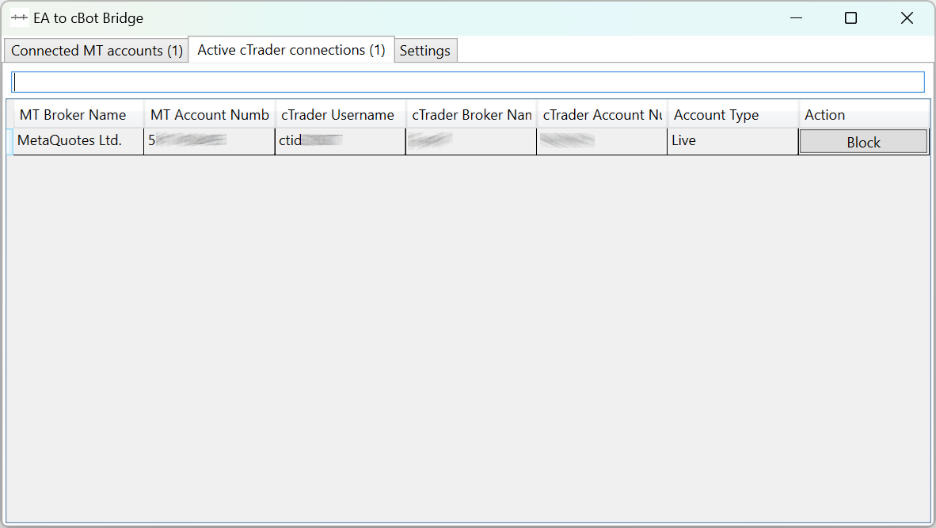Switch to Connected MT accounts tab

(x=97, y=51)
